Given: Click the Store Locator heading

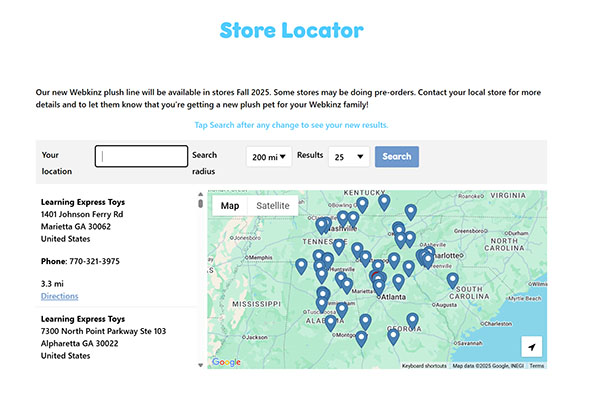Looking at the screenshot, I should [x=292, y=30].
